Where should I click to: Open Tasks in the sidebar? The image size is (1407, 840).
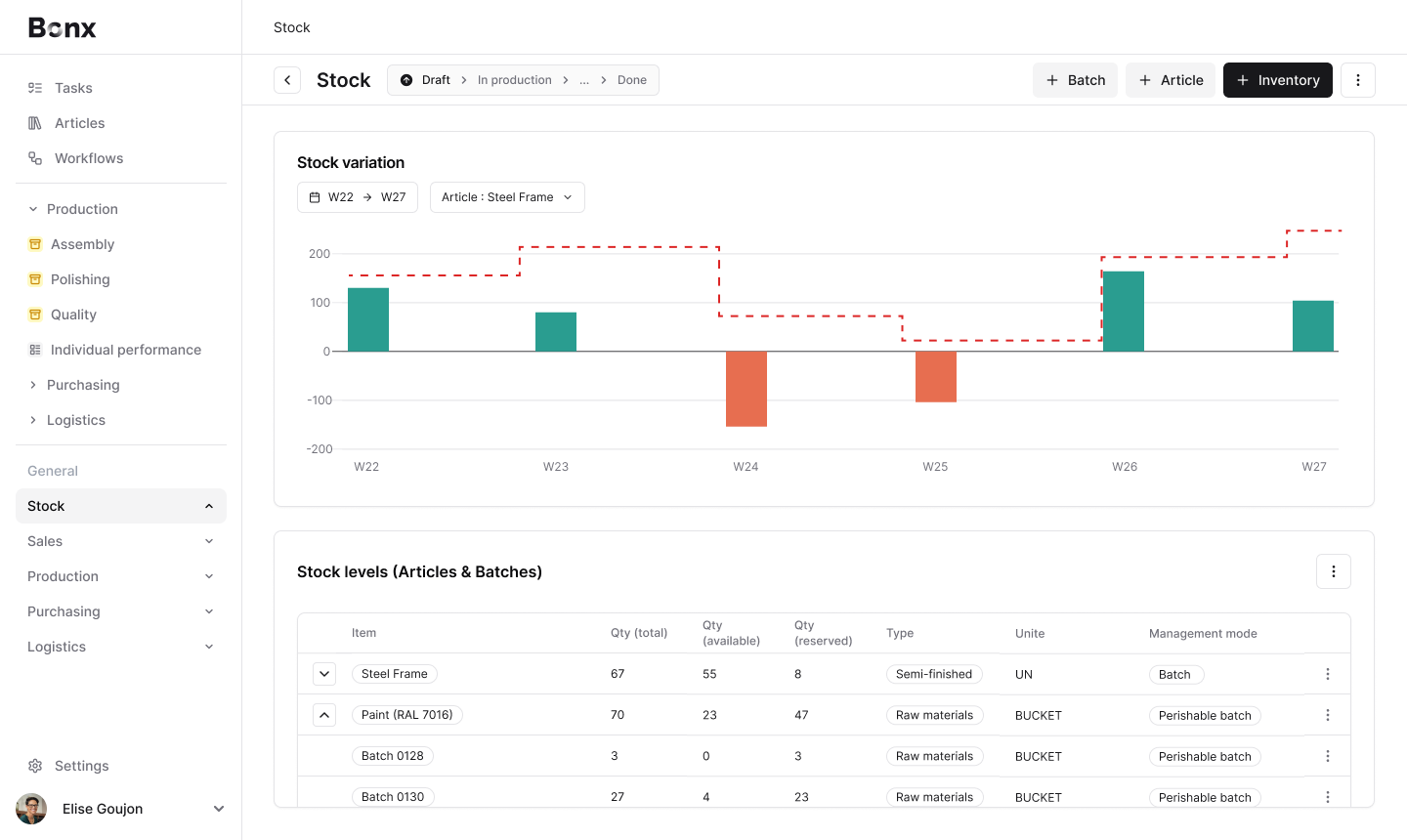(x=73, y=88)
